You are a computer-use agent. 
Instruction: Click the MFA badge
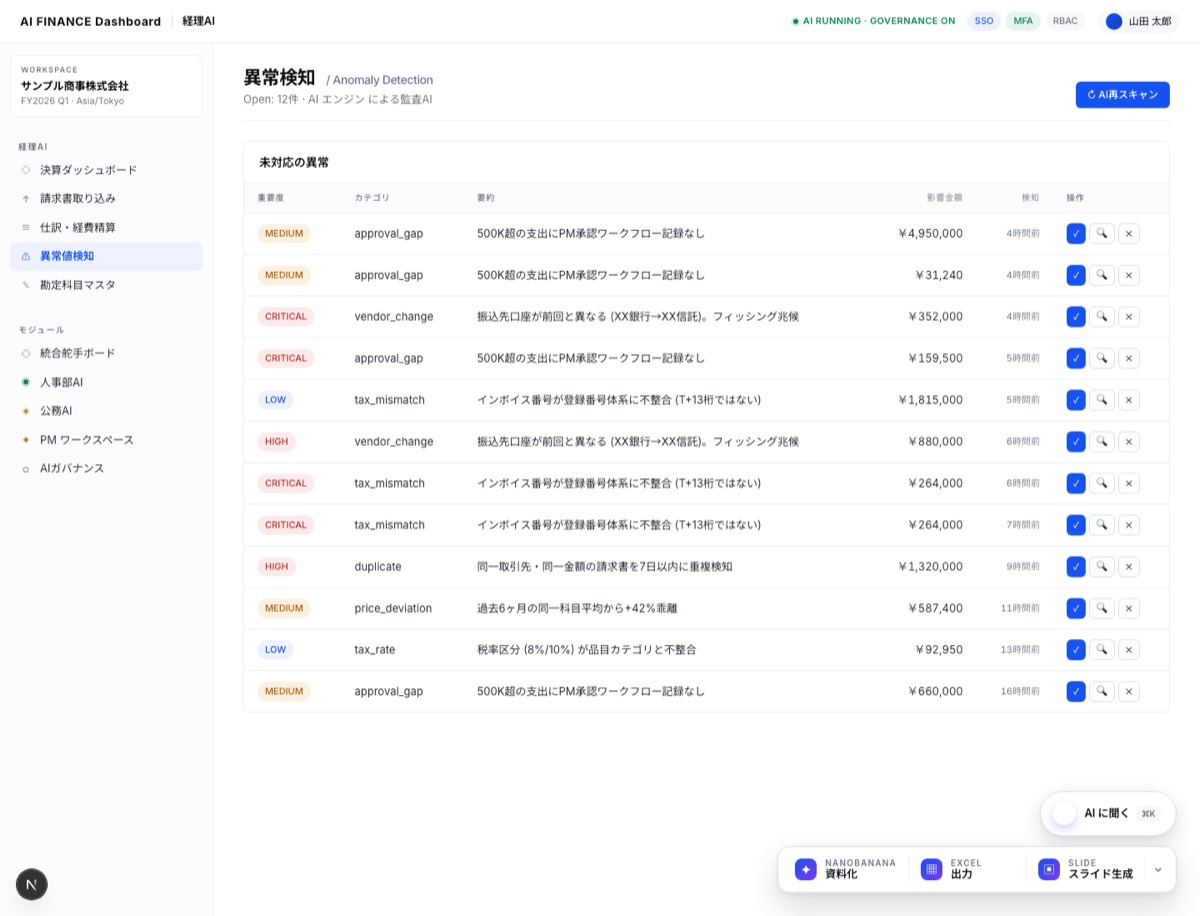click(1023, 21)
